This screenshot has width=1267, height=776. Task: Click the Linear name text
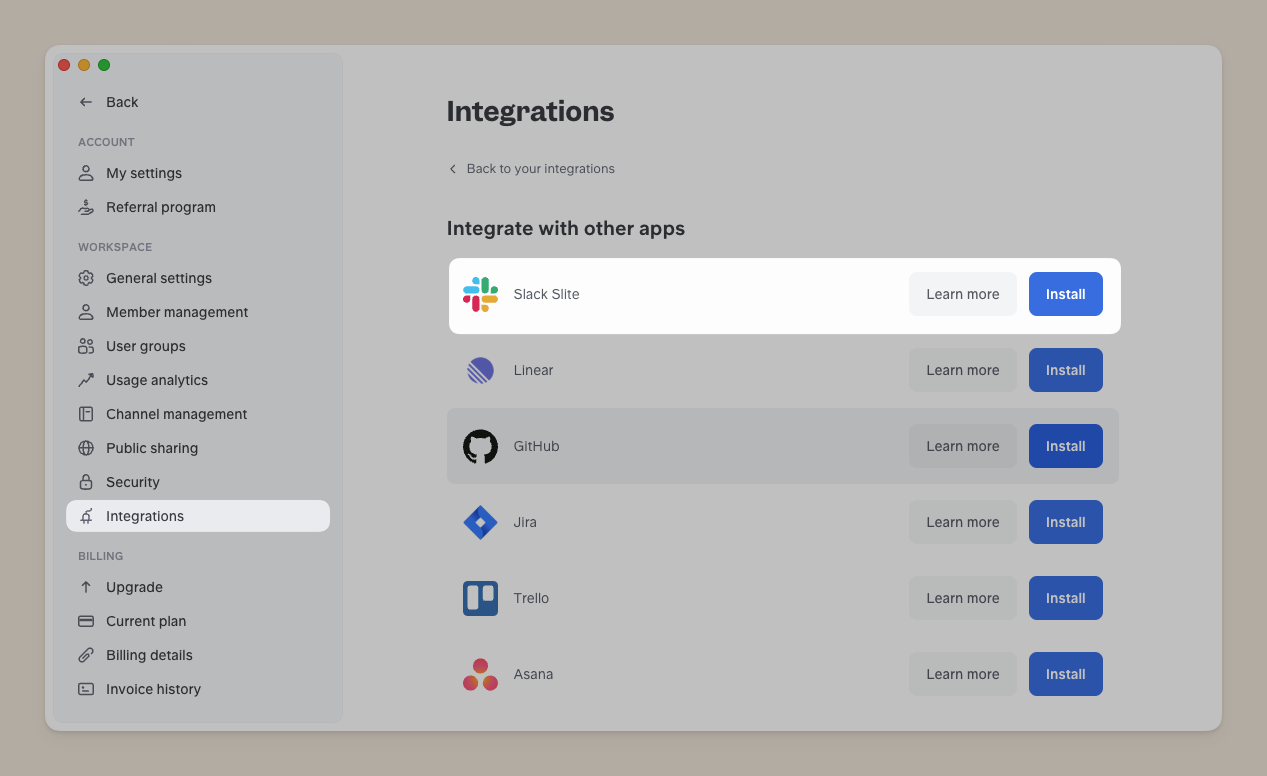533,370
